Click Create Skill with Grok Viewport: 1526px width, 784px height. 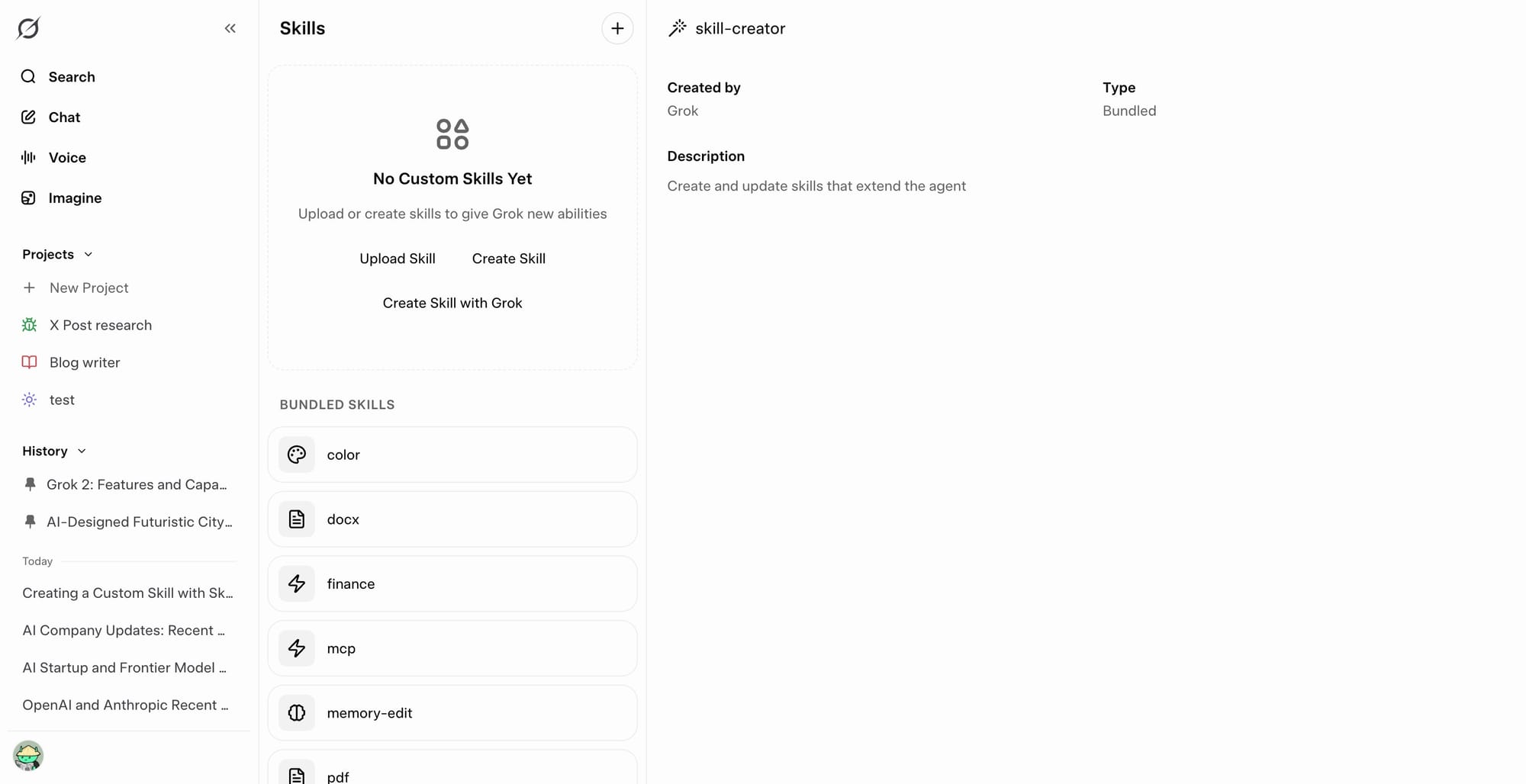pos(452,303)
